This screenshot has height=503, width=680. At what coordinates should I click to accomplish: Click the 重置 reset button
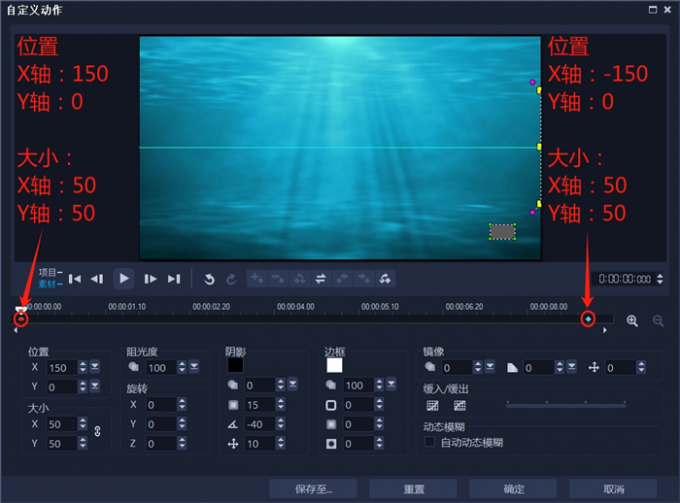click(413, 489)
